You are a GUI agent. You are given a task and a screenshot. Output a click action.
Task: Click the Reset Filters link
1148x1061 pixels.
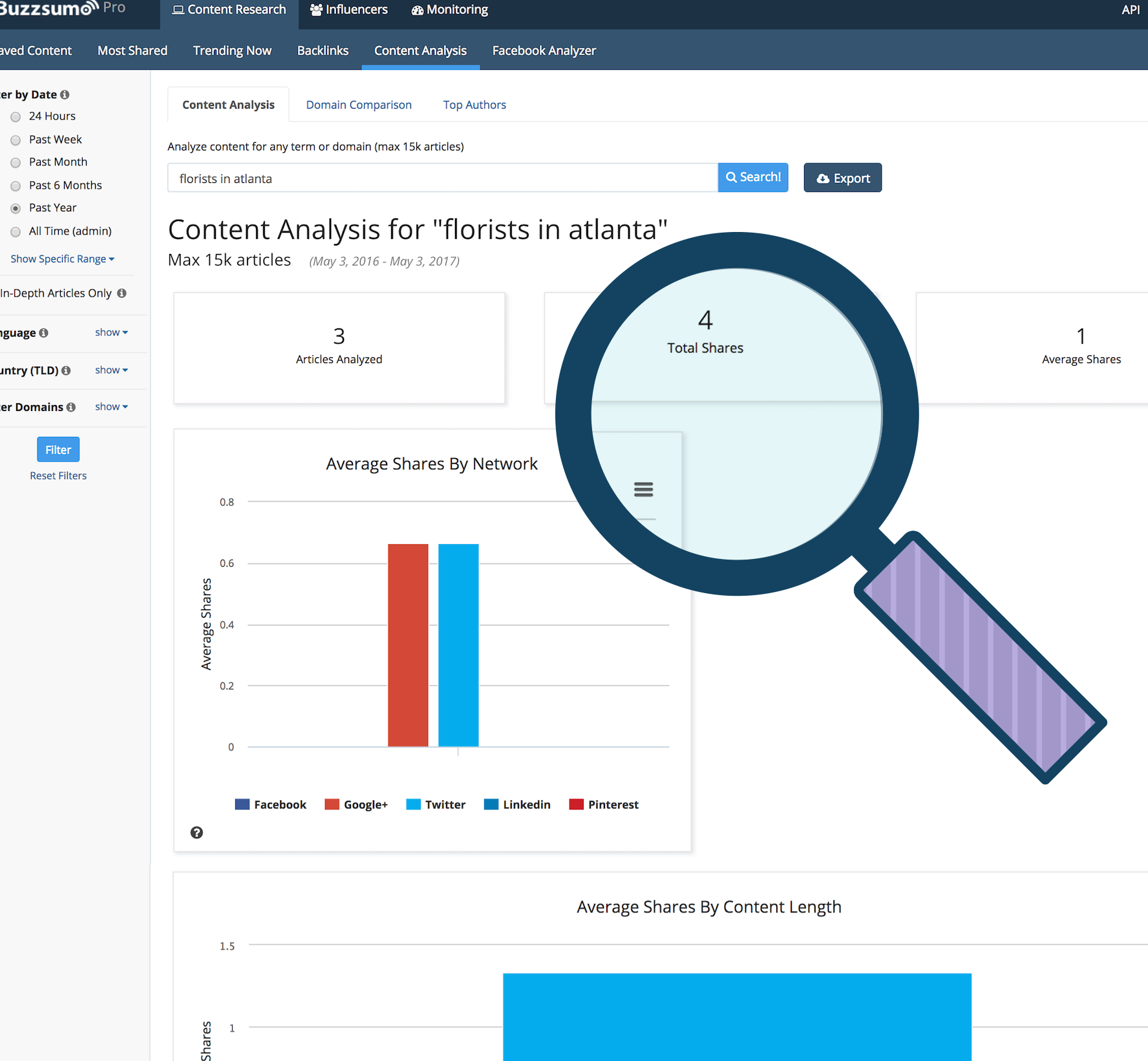[x=58, y=476]
